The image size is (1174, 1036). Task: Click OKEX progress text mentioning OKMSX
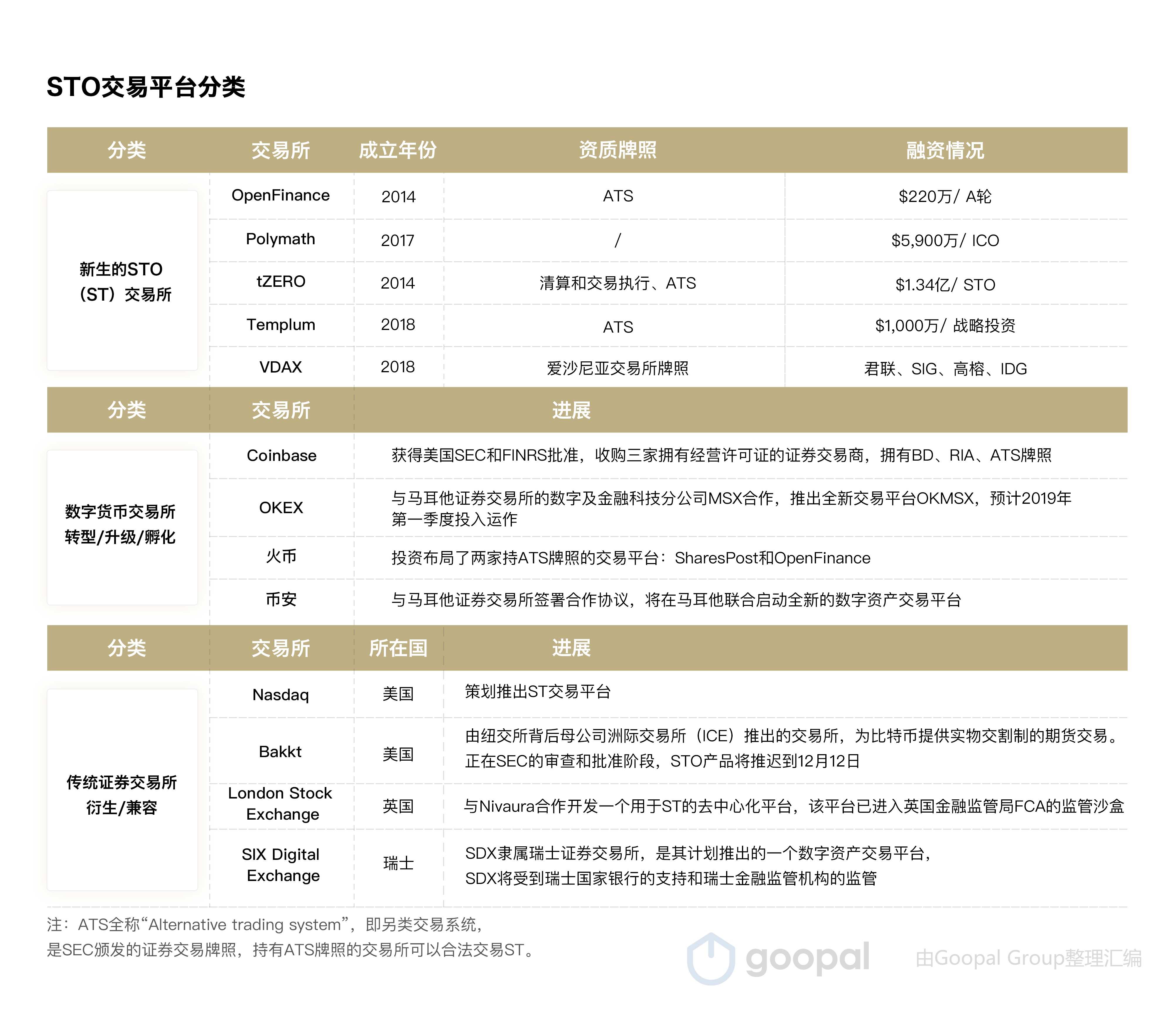[731, 508]
